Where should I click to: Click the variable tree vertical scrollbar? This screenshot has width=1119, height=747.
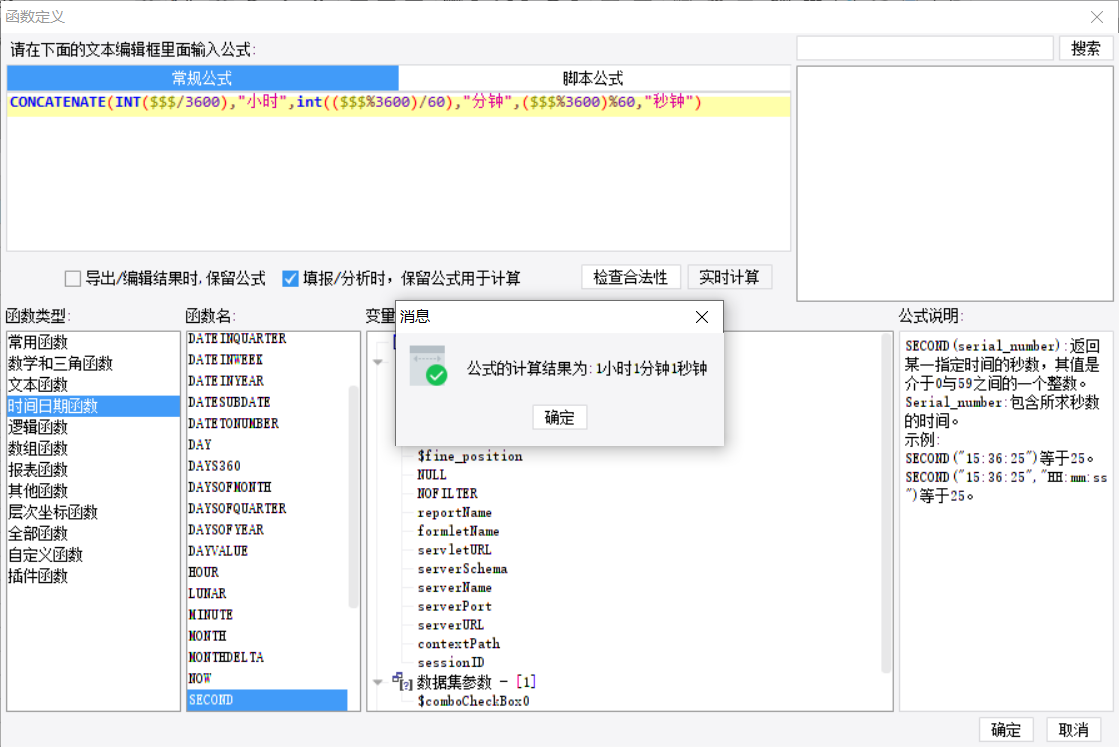[x=886, y=503]
